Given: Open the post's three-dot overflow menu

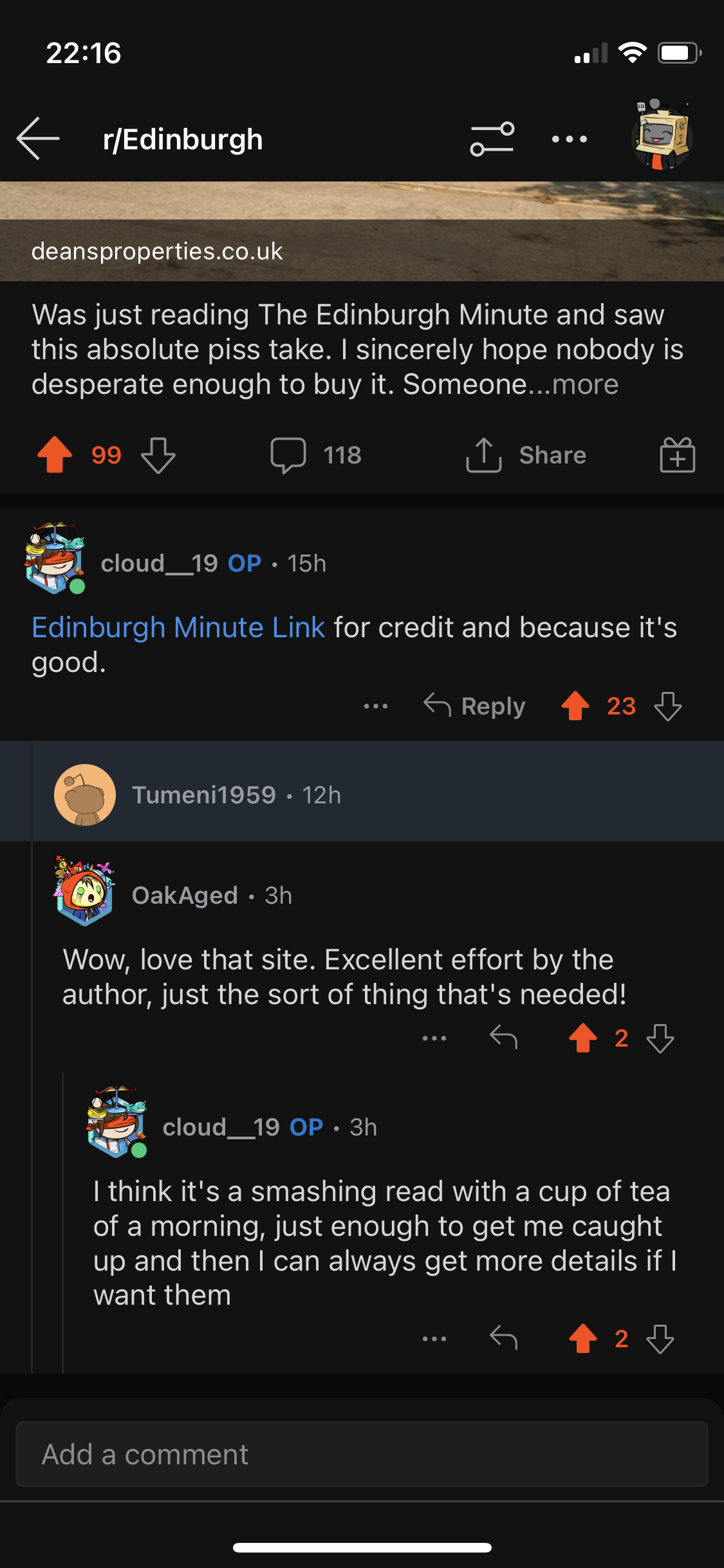Looking at the screenshot, I should pos(570,139).
